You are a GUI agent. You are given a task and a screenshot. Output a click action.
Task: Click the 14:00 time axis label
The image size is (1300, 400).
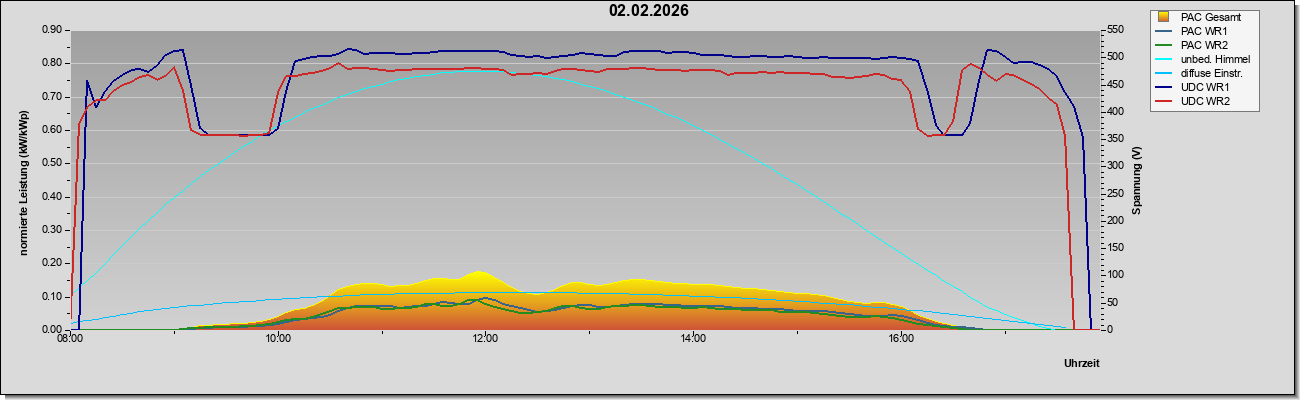[x=693, y=339]
